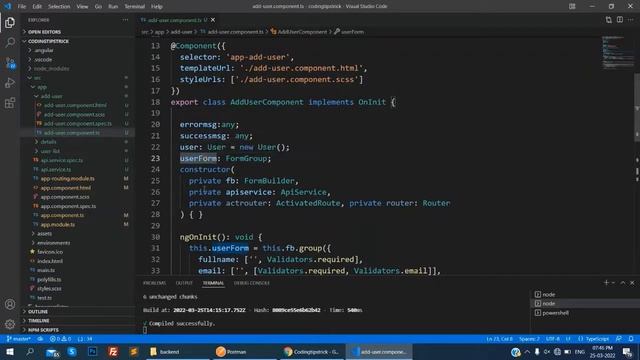The height and width of the screenshot is (360, 640).
Task: Expand the user-list folder
Action: click(x=78, y=151)
